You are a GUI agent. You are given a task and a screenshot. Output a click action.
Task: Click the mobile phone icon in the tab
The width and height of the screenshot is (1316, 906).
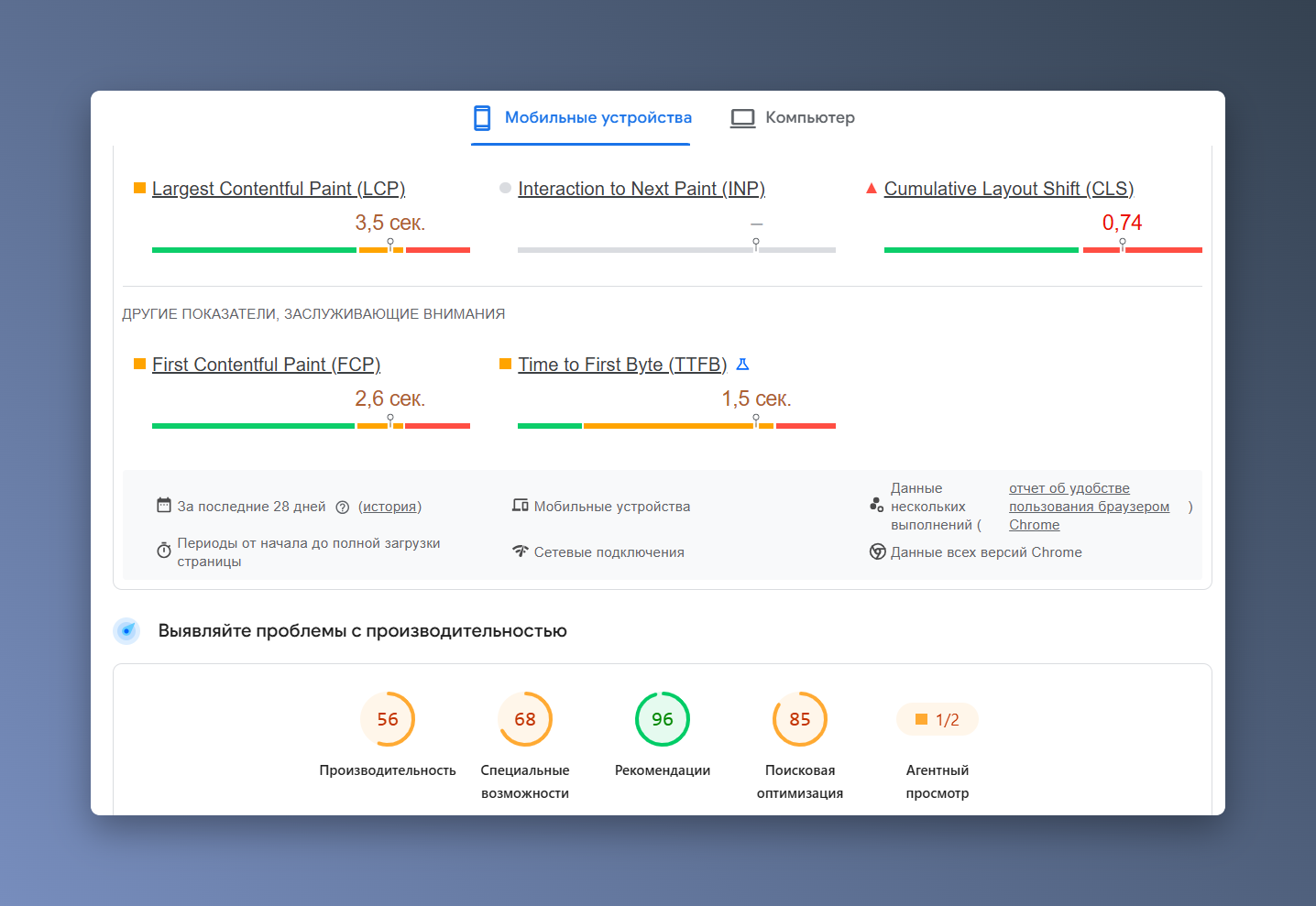click(482, 117)
